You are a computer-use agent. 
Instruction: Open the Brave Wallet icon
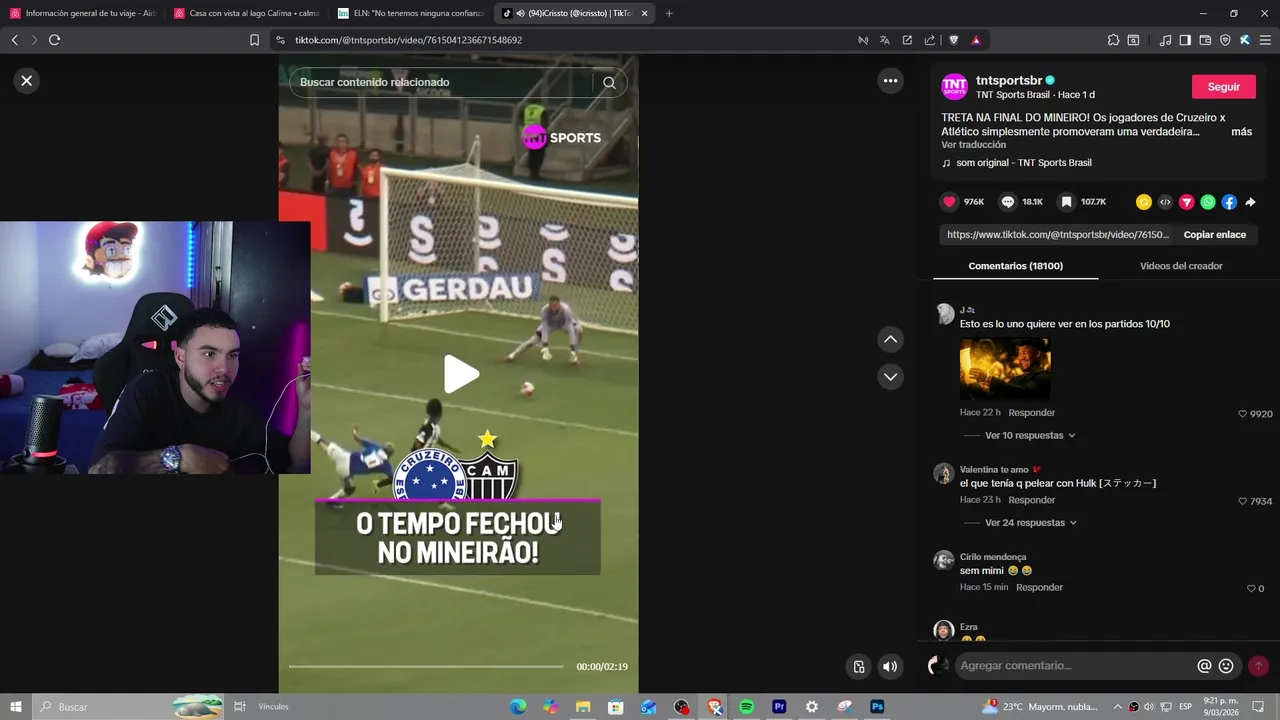pos(1205,40)
